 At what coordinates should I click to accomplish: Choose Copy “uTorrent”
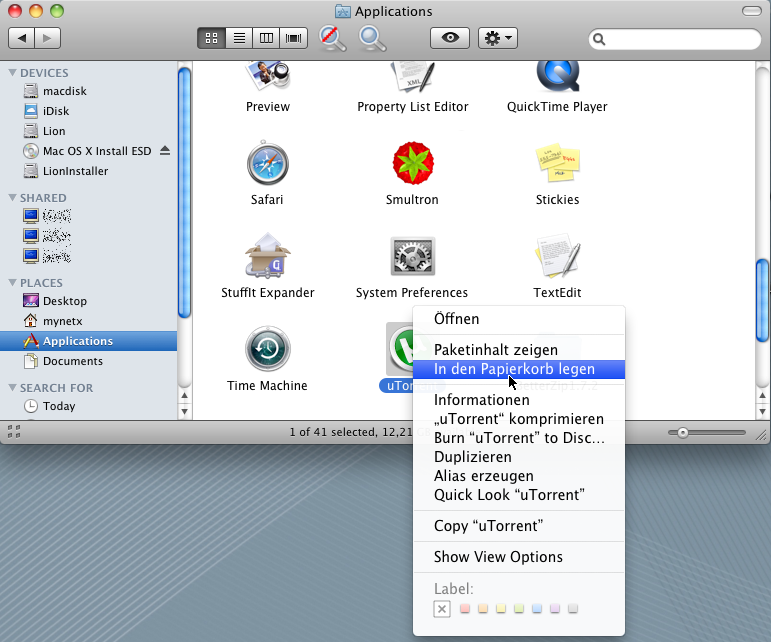click(519, 526)
